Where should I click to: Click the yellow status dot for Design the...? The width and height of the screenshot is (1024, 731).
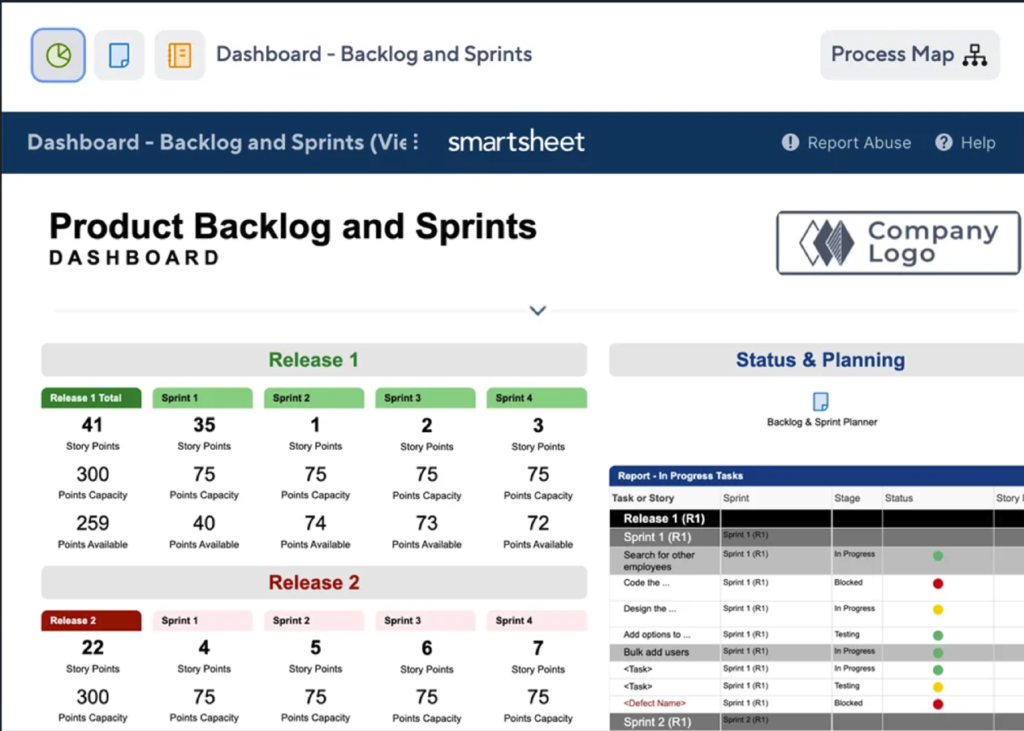point(938,609)
